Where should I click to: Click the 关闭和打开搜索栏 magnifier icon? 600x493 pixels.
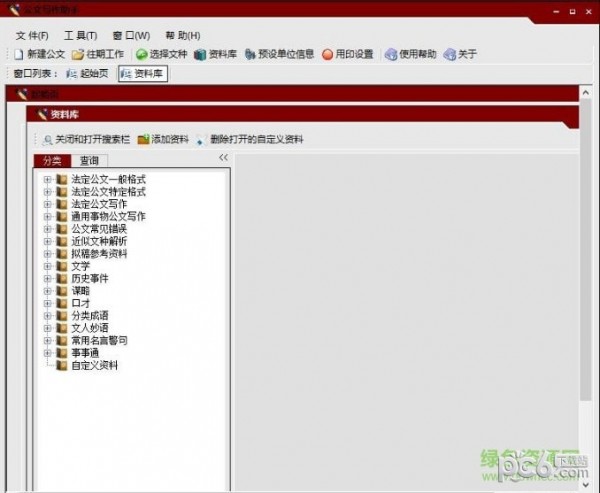(47, 140)
